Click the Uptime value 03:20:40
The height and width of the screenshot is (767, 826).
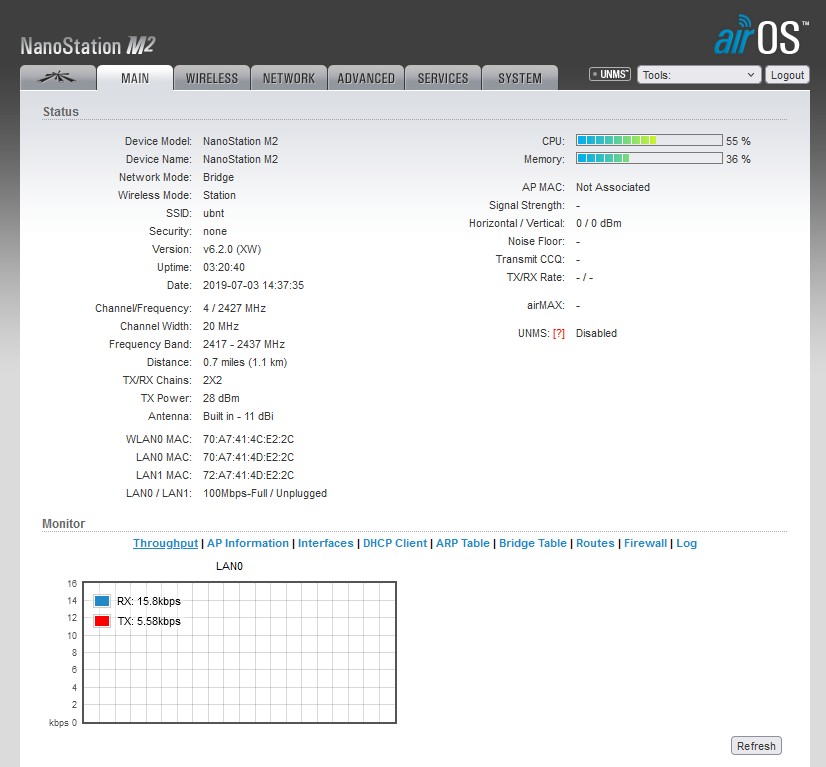pyautogui.click(x=224, y=267)
